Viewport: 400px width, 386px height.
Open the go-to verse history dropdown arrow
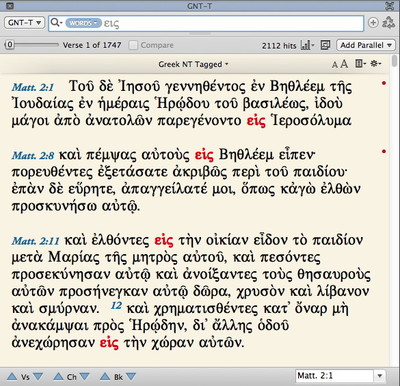click(x=379, y=376)
